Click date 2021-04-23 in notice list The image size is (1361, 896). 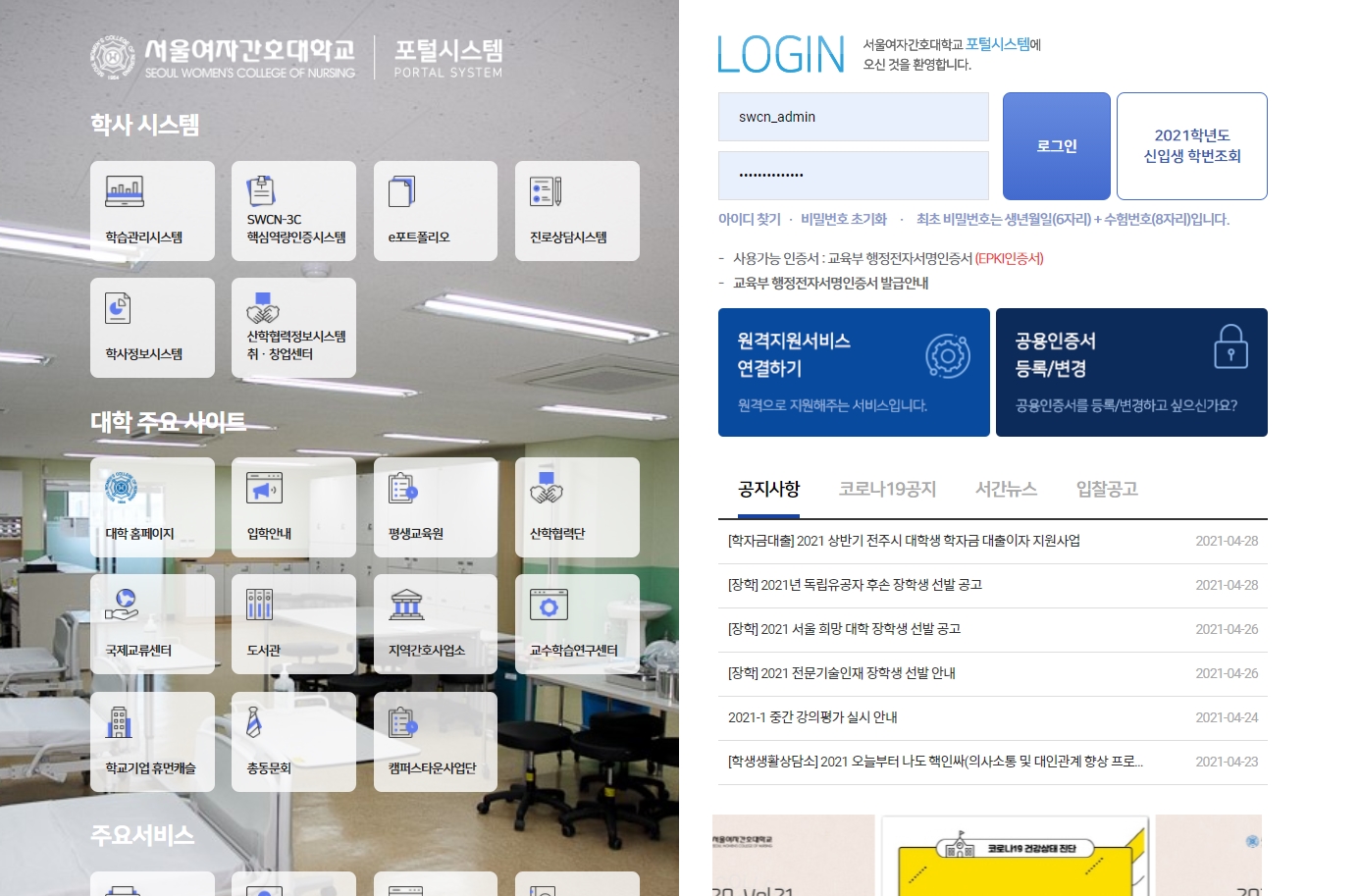tap(1227, 762)
